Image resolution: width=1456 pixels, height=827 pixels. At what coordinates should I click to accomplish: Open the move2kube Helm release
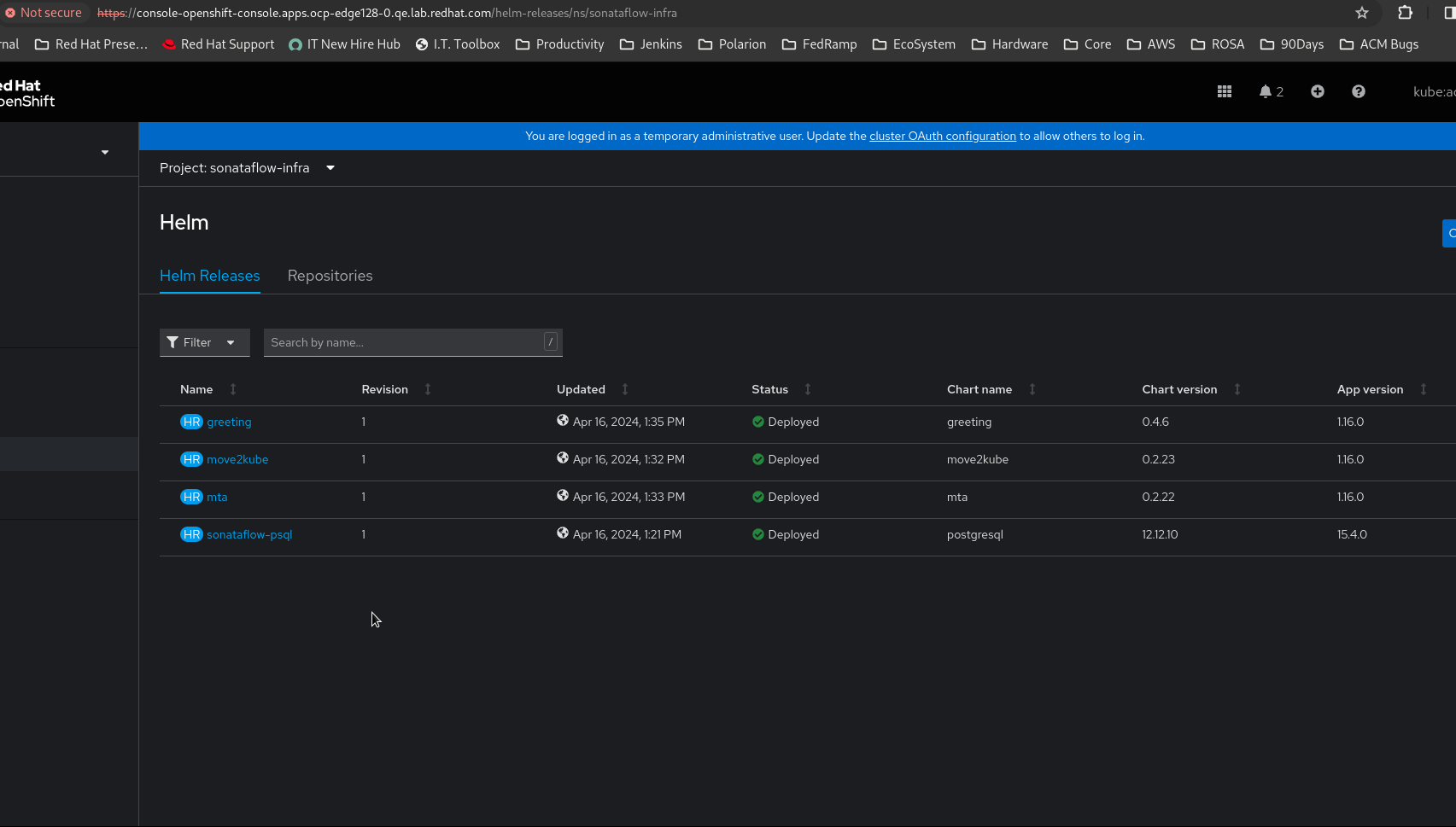pyautogui.click(x=237, y=459)
